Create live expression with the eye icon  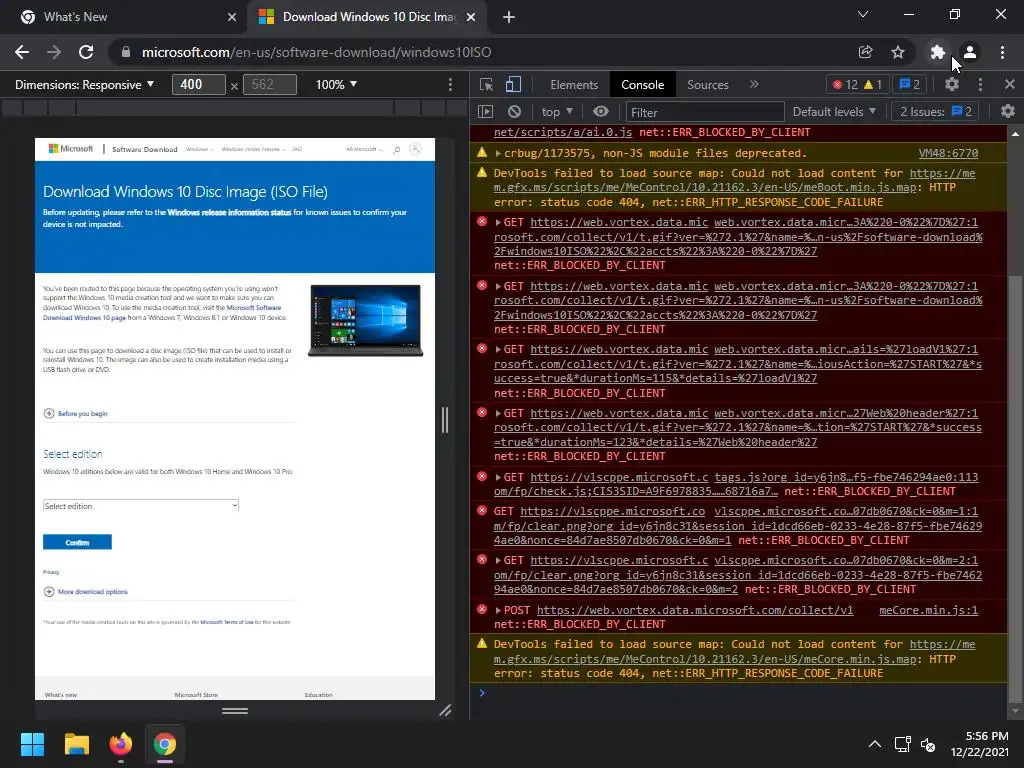coord(601,112)
